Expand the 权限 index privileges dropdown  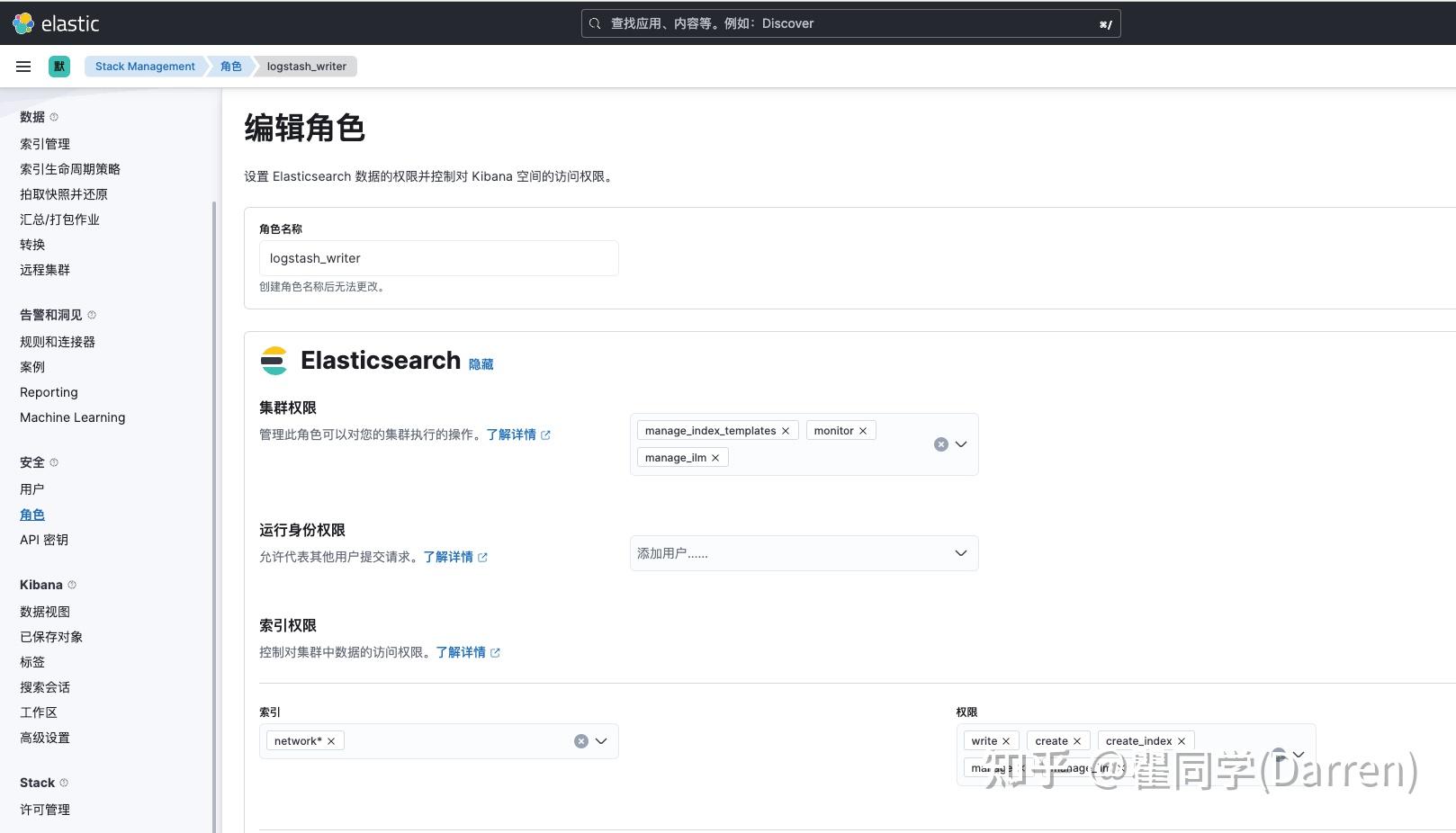point(1298,754)
